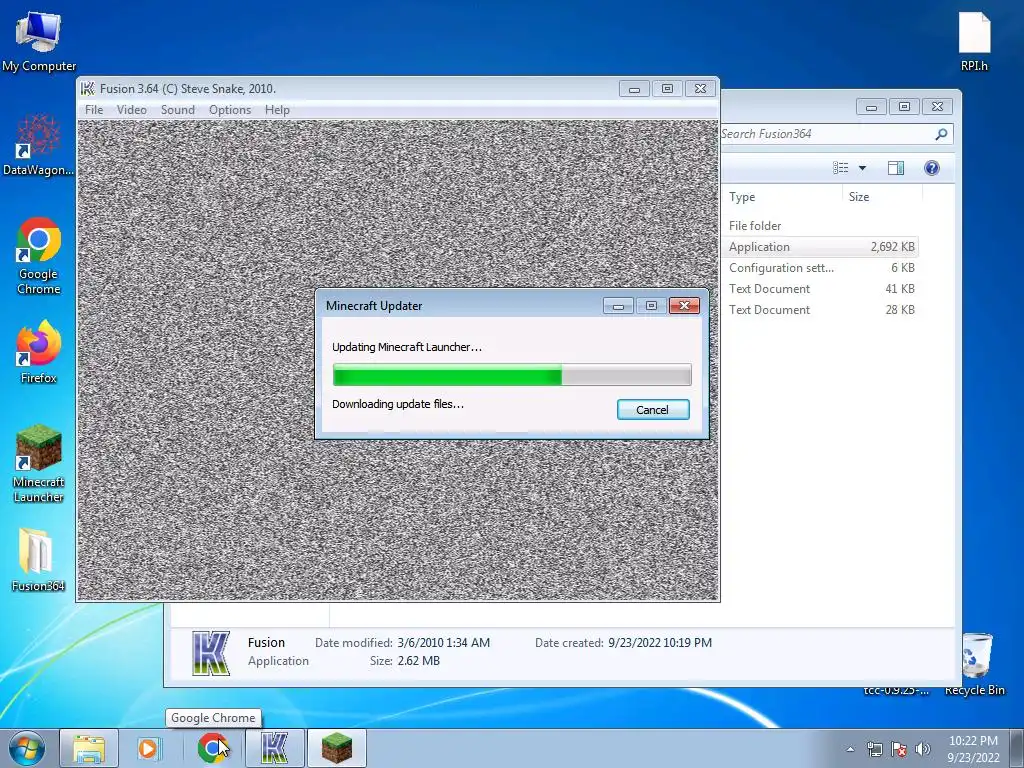Show hidden tray icons arrow
The width and height of the screenshot is (1024, 768).
pos(850,749)
